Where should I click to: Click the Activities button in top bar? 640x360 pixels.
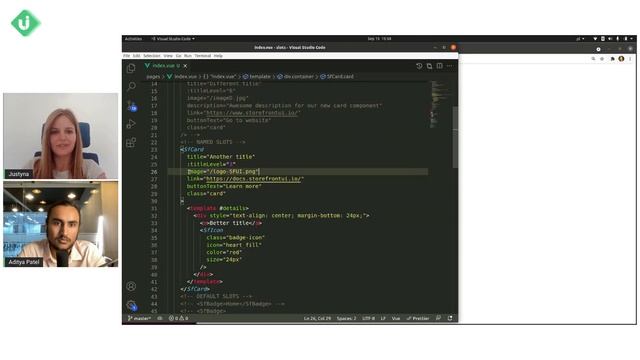pos(133,39)
